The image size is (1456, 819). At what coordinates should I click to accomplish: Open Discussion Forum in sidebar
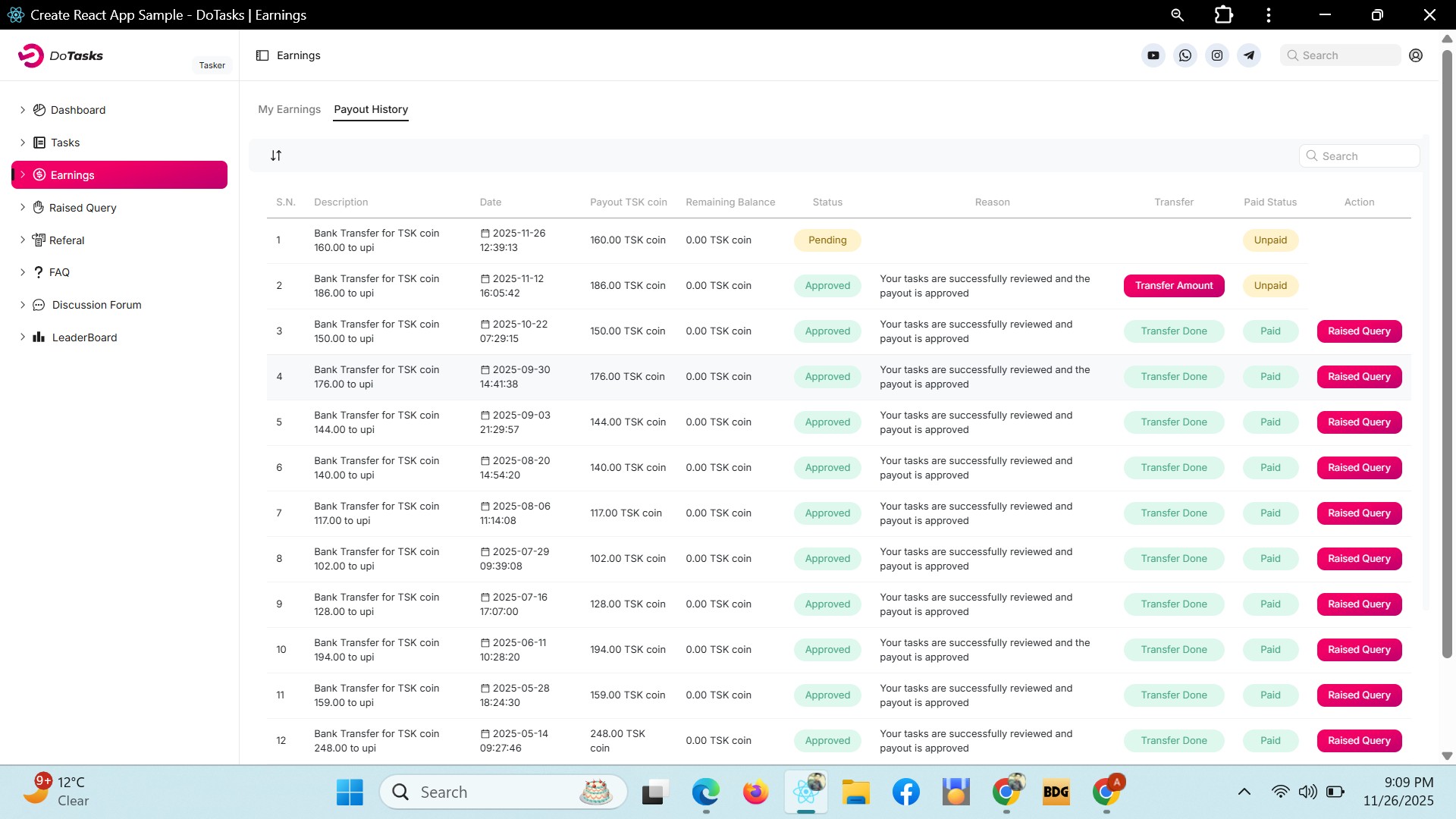(x=96, y=305)
